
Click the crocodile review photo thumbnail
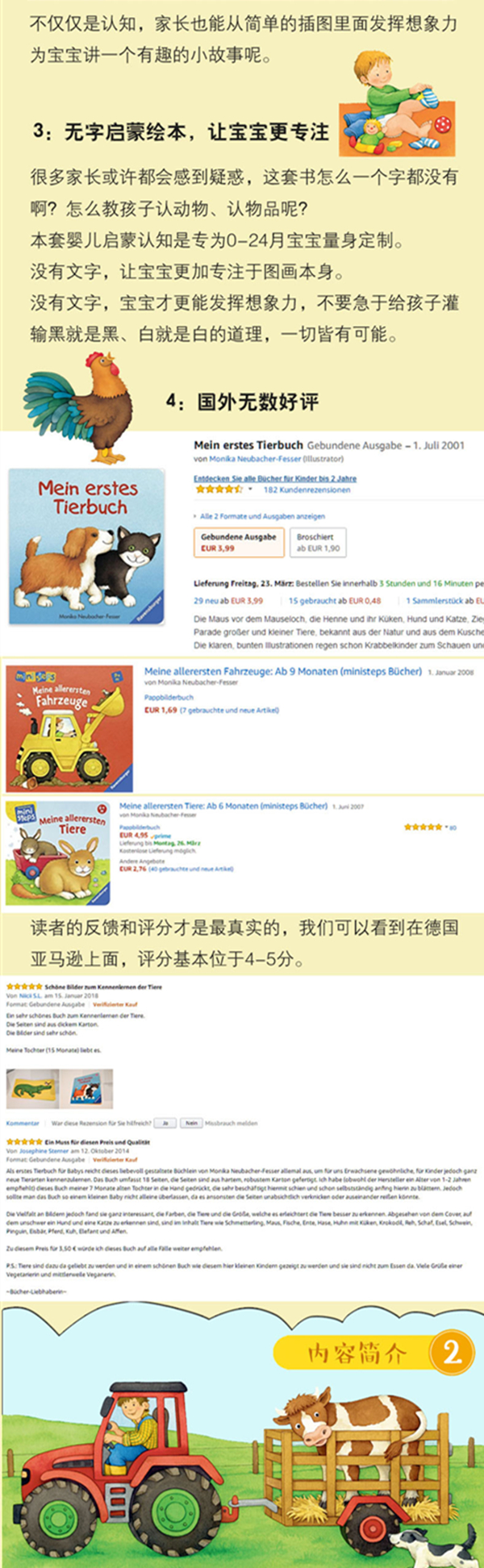point(32,1089)
